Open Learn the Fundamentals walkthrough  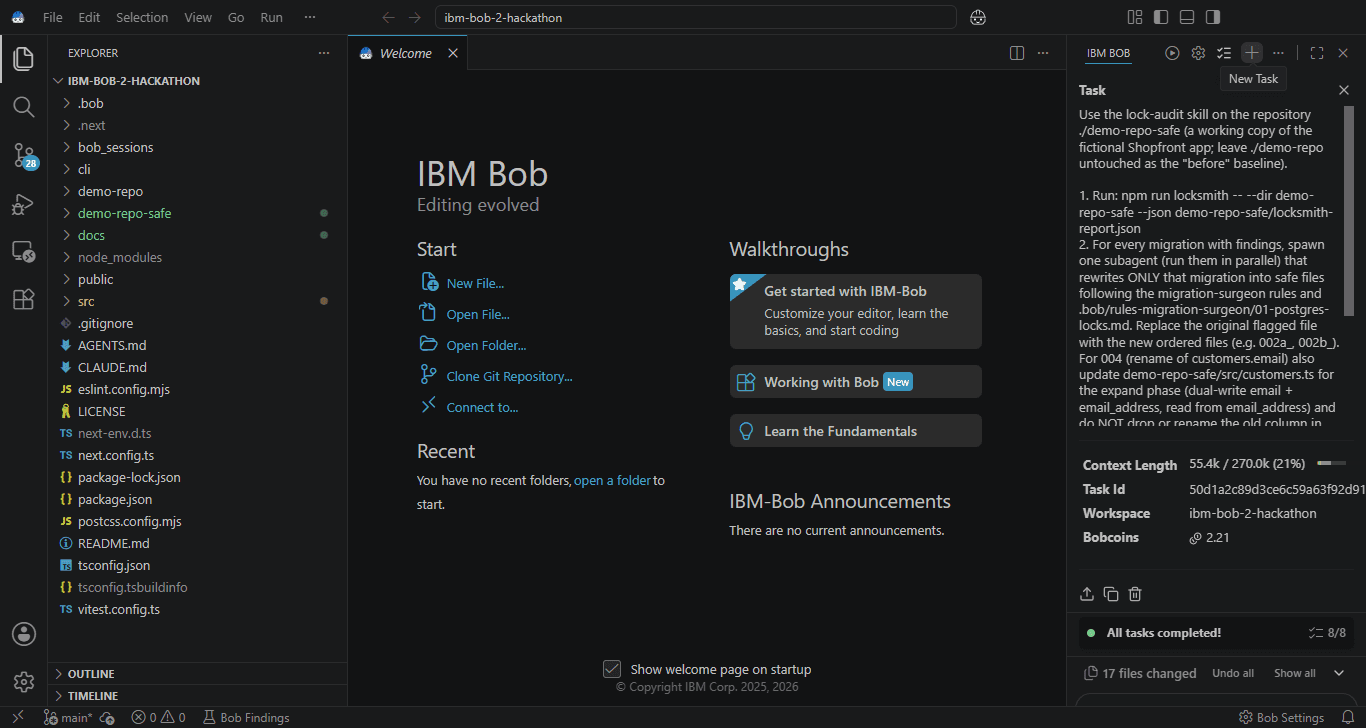coord(856,431)
